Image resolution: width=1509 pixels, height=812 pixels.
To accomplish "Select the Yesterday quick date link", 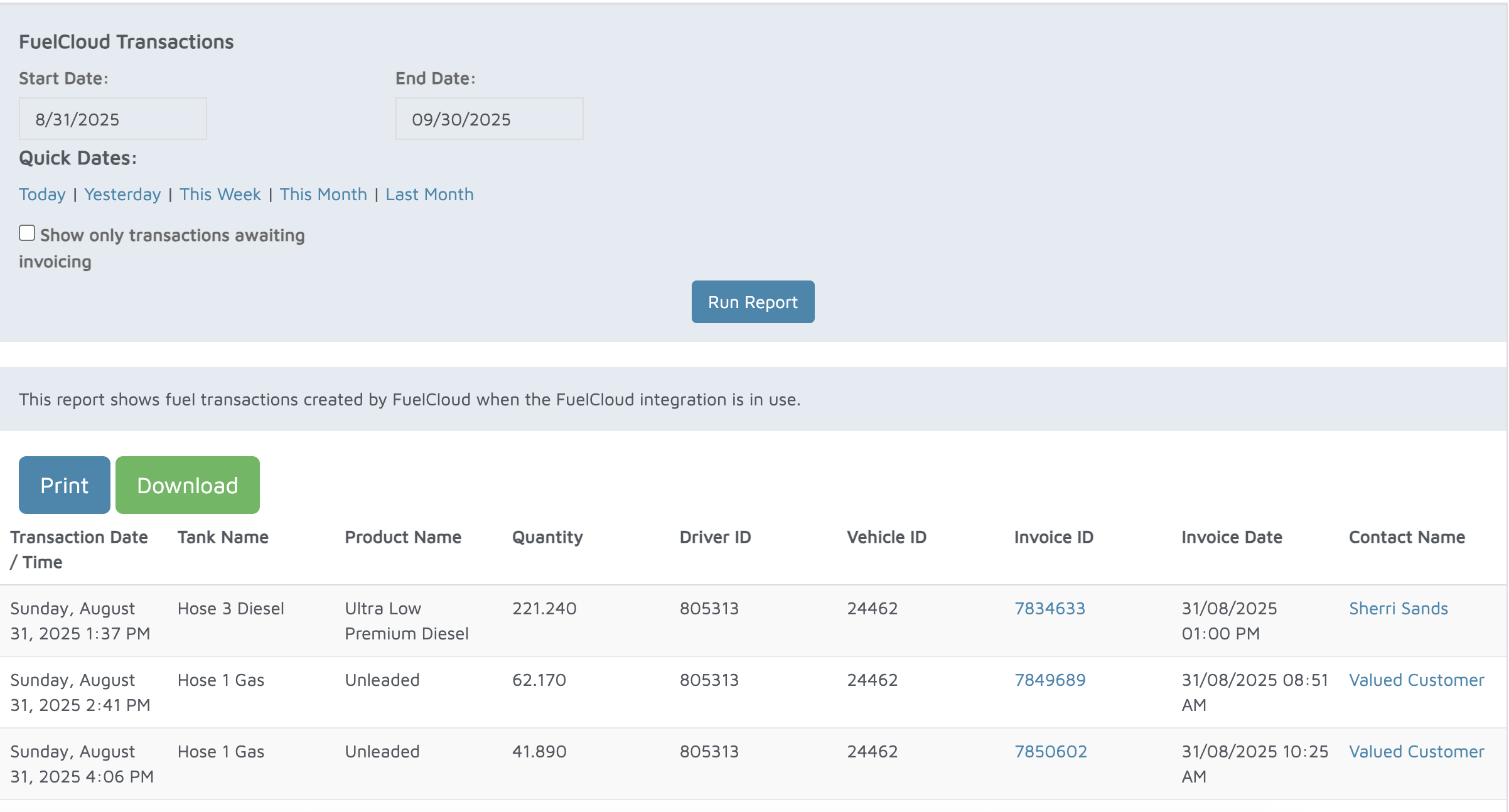I will point(122,195).
